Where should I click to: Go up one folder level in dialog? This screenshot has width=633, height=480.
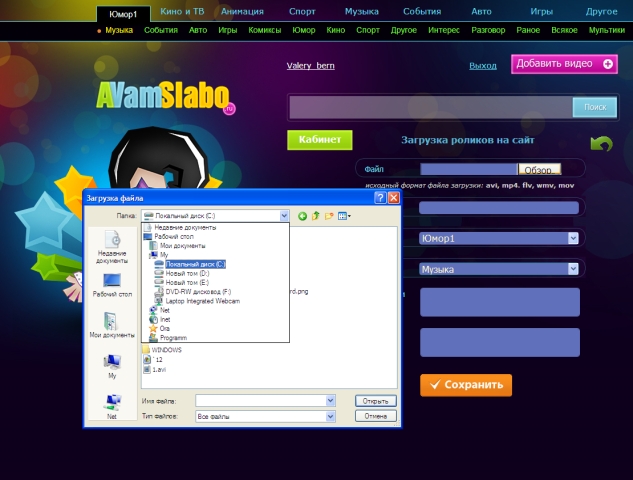[x=316, y=216]
